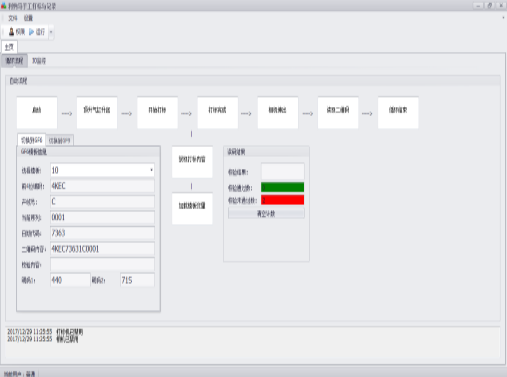This screenshot has width=507, height=377.
Task: Click the application logo in title bar
Action: 3,6
